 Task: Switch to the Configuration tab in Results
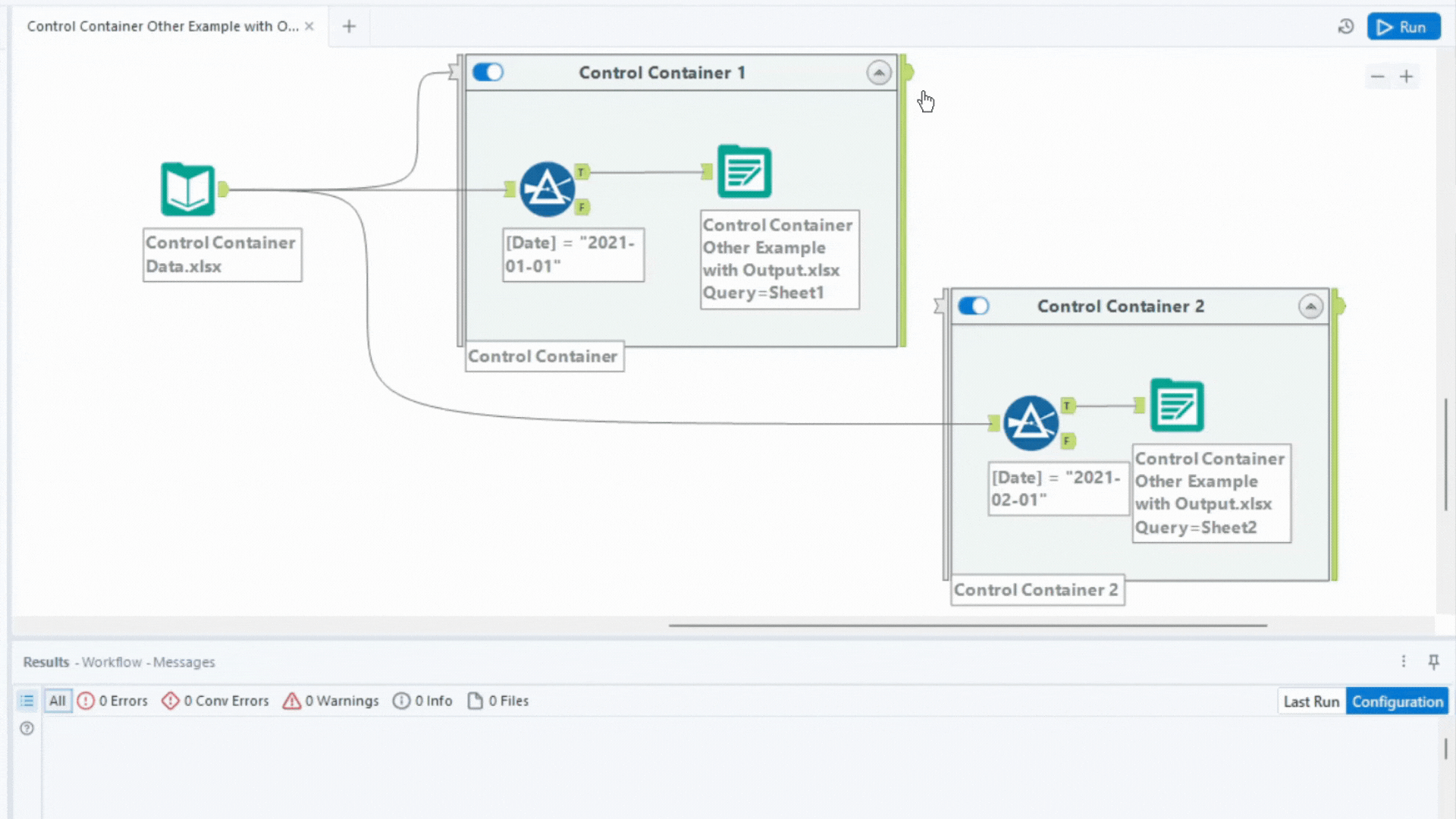(1398, 701)
